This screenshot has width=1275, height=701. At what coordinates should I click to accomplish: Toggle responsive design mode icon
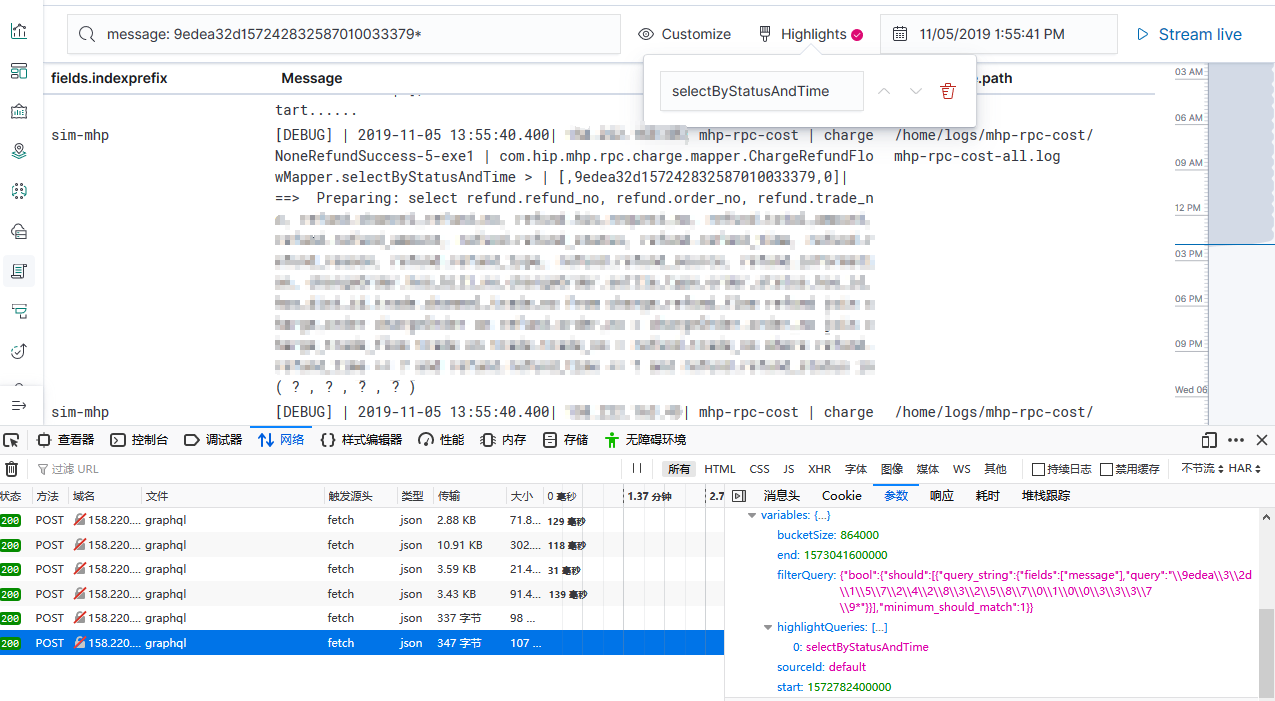coord(1209,440)
